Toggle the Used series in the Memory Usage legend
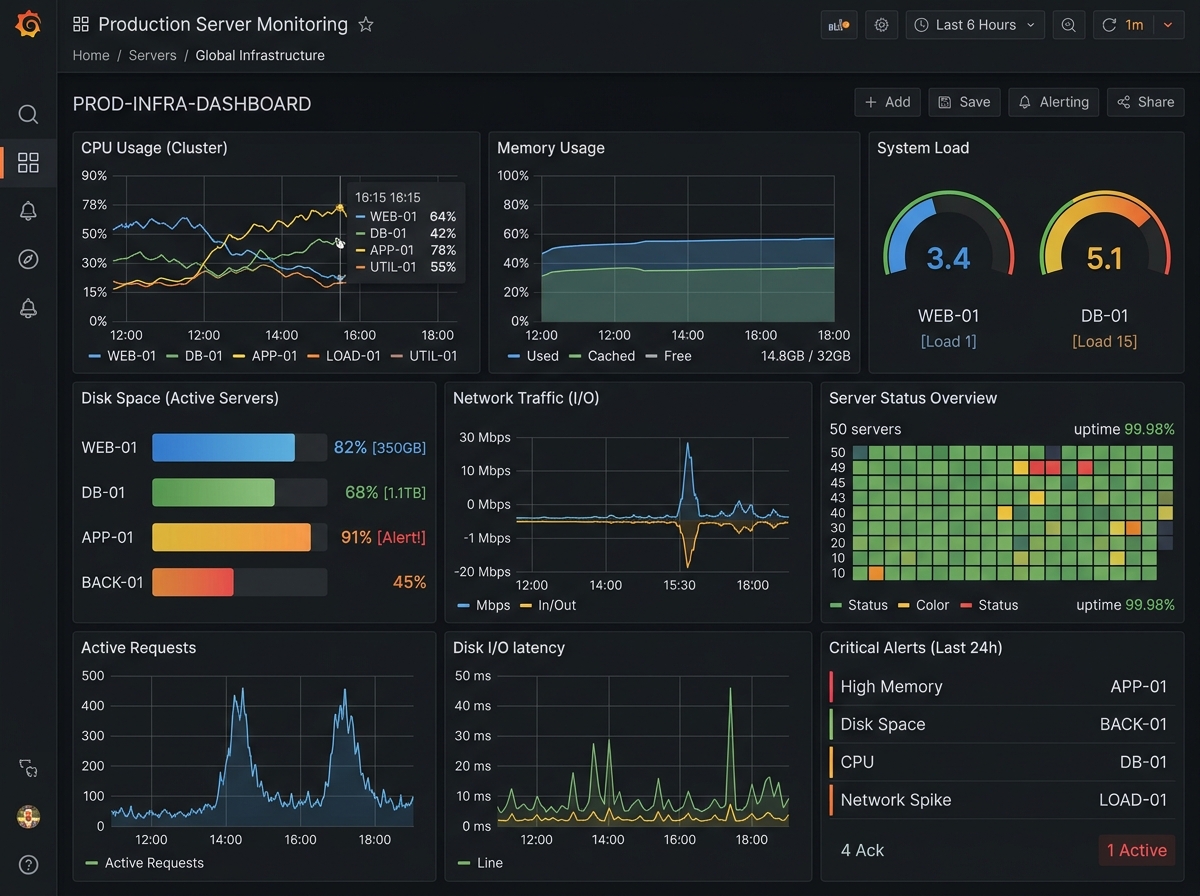The image size is (1200, 896). (533, 356)
